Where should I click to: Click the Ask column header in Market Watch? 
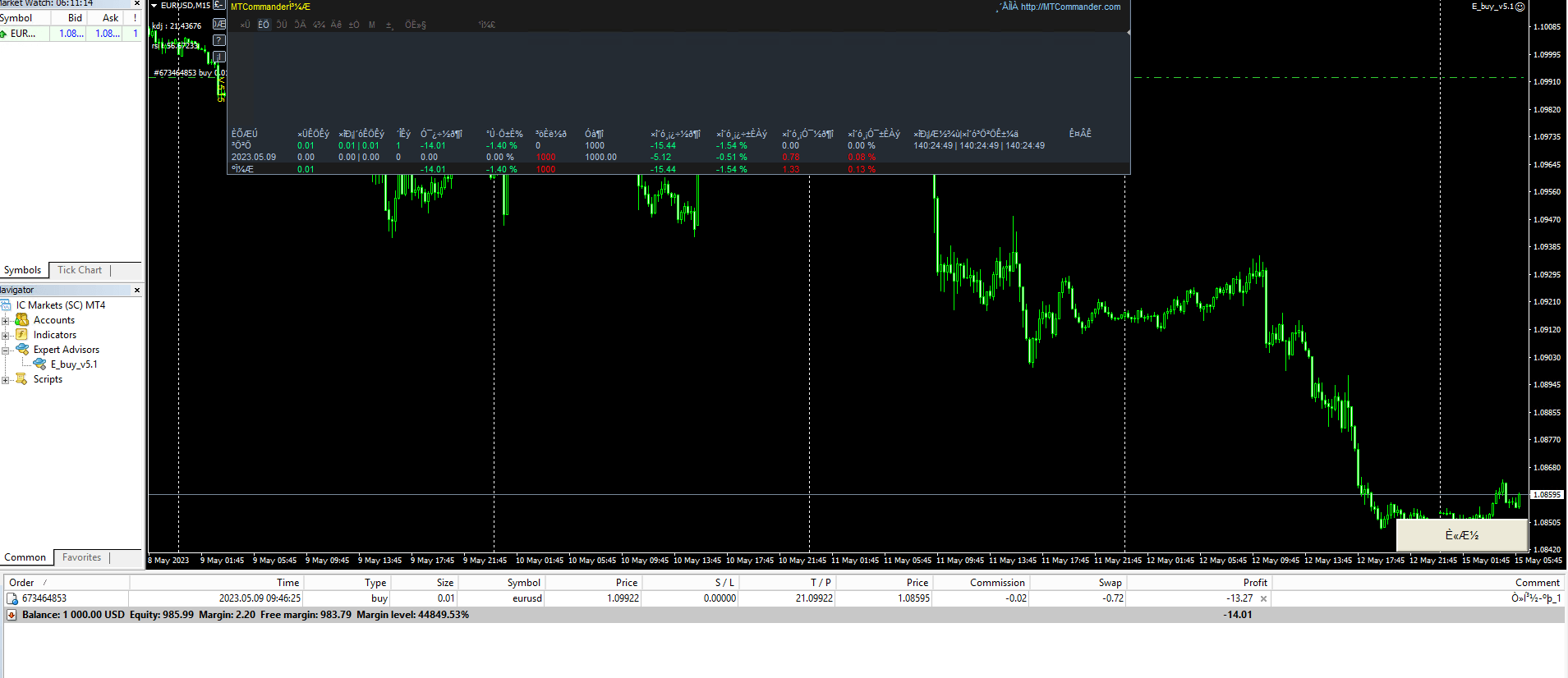coord(104,17)
